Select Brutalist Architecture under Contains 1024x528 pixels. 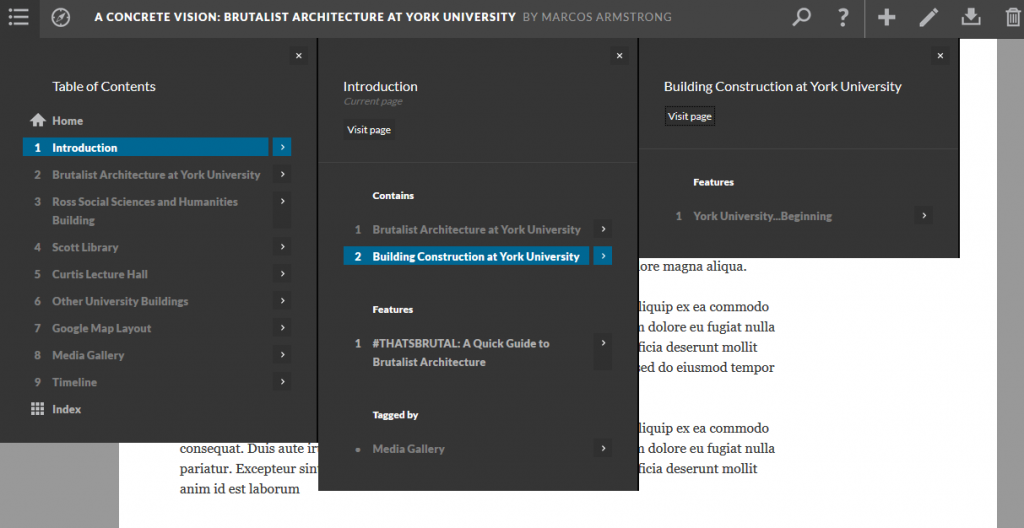(476, 229)
